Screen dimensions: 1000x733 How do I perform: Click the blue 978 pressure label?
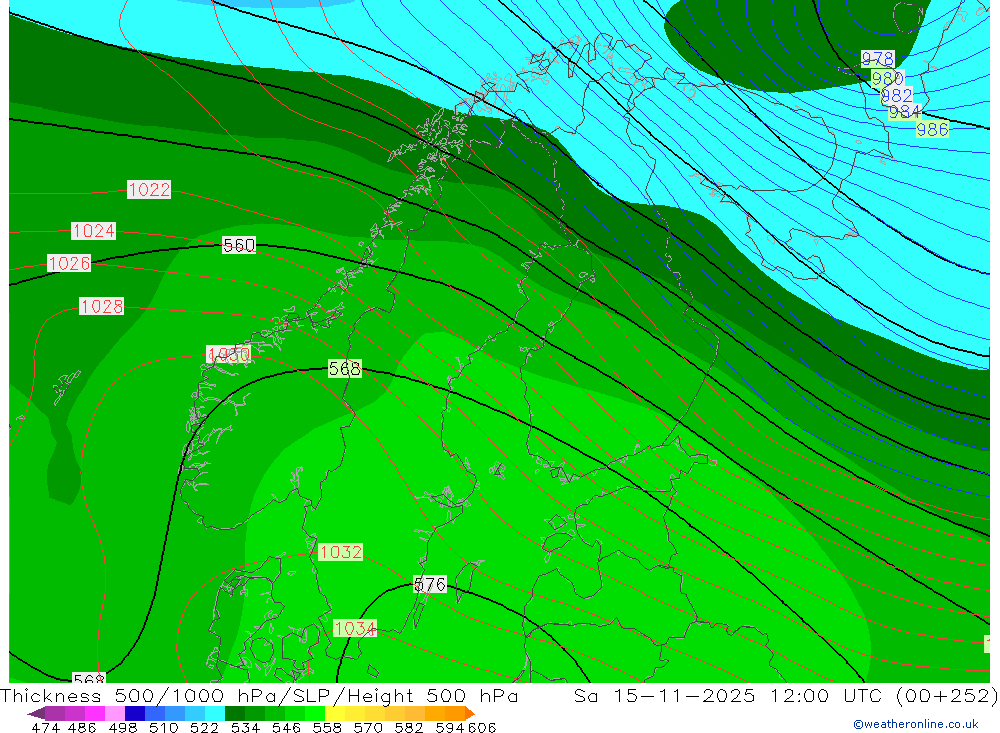(878, 59)
